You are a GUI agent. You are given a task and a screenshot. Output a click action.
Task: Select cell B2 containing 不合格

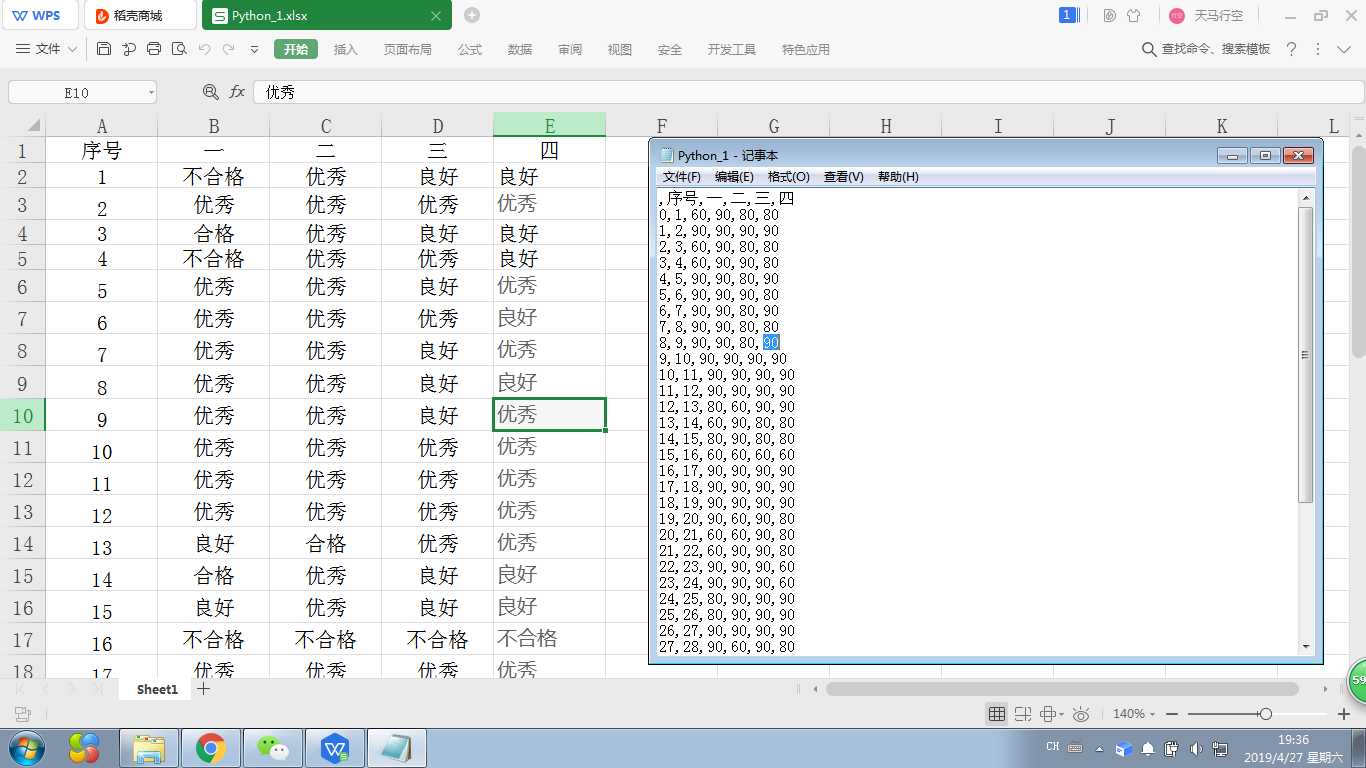click(214, 177)
